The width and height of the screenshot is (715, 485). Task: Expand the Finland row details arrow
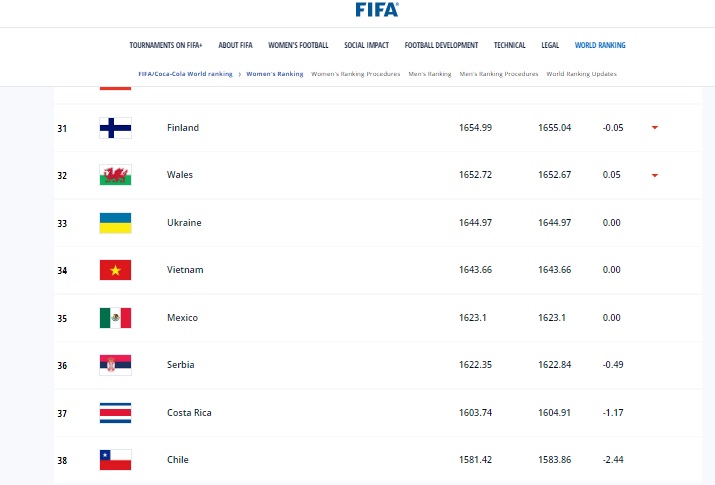[654, 128]
